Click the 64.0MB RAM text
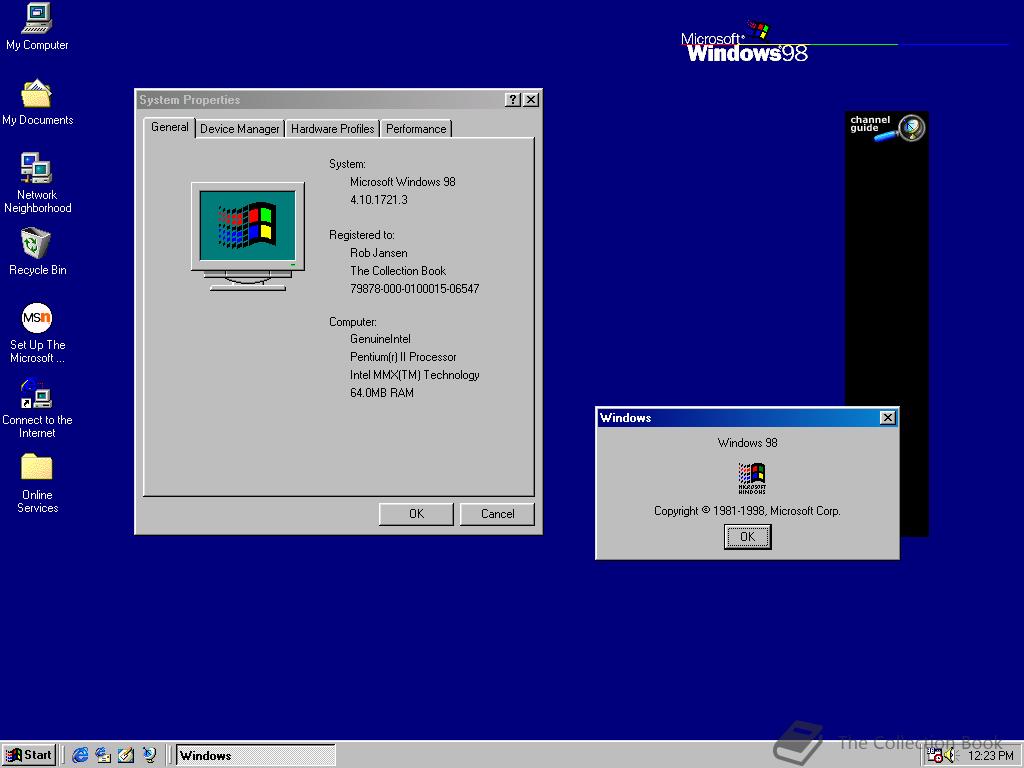 click(x=382, y=393)
